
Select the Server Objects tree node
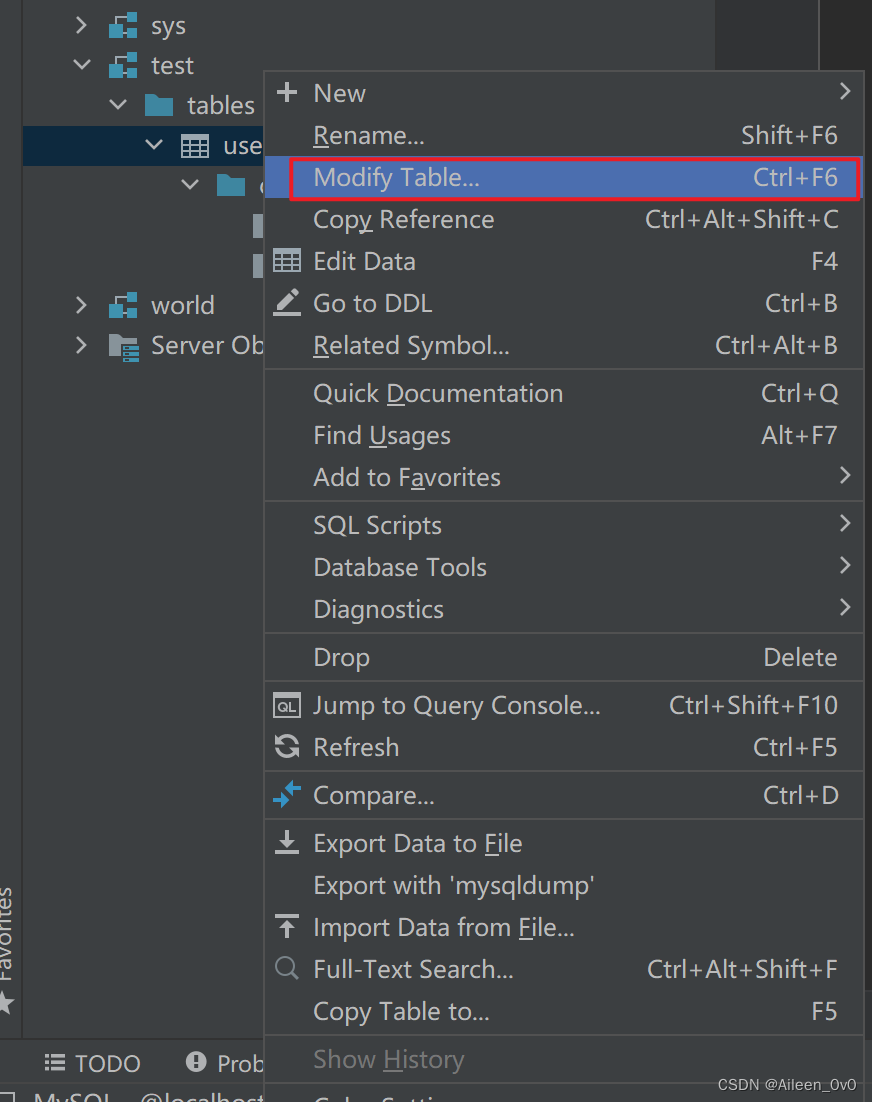point(206,345)
